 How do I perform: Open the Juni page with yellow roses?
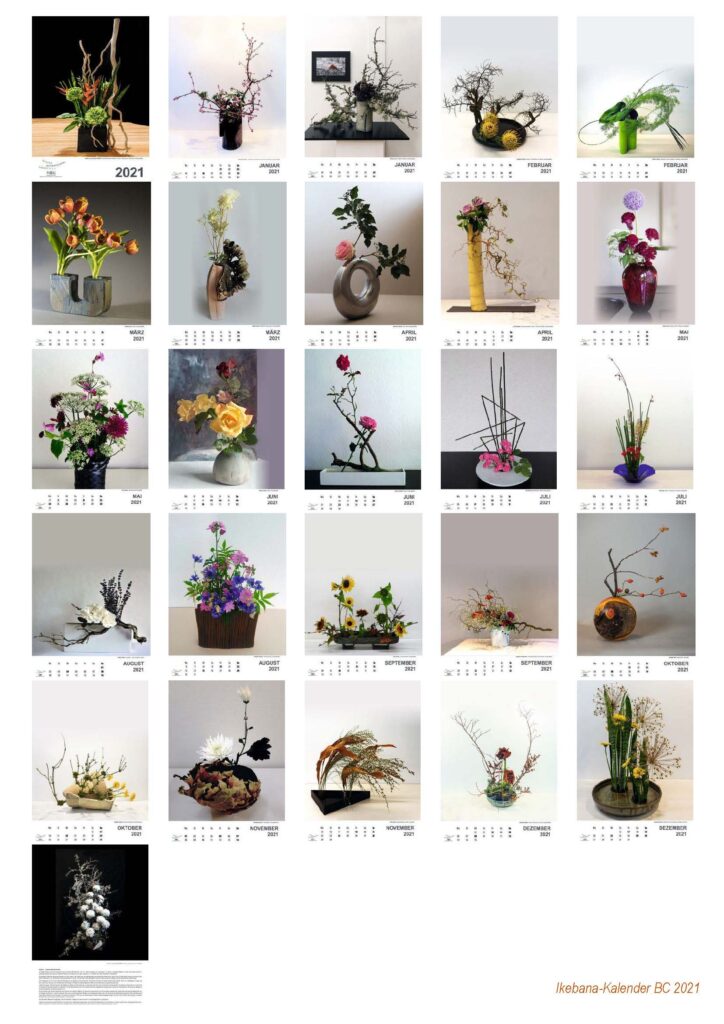pyautogui.click(x=227, y=430)
